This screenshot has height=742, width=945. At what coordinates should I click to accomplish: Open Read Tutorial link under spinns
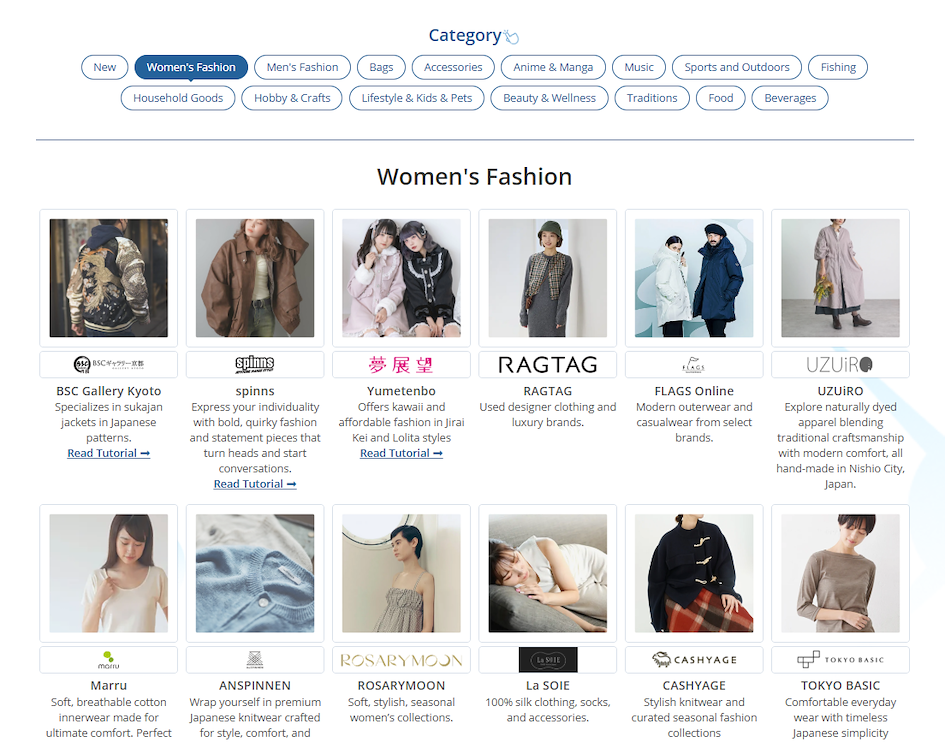click(x=255, y=484)
